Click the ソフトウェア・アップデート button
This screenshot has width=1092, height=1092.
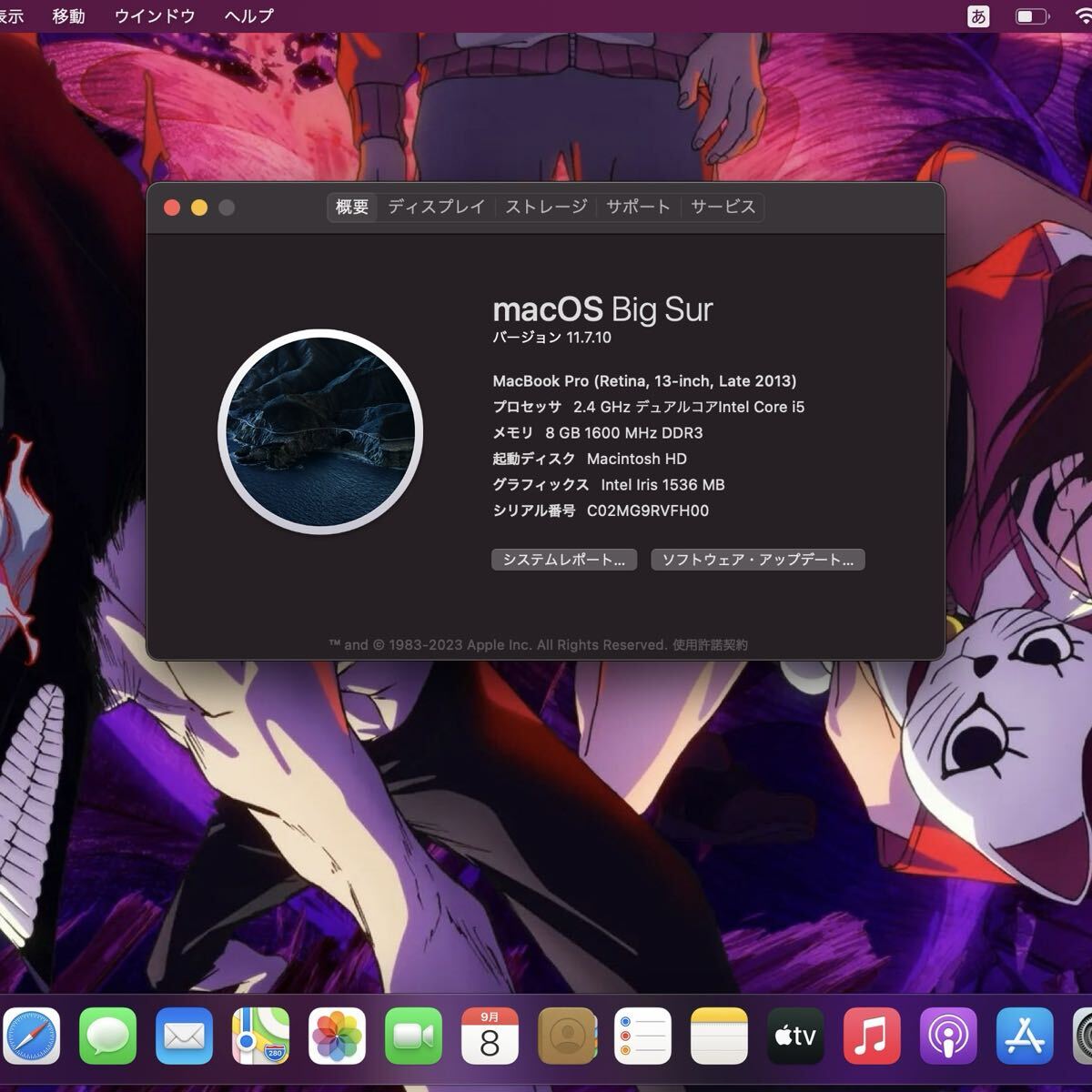(x=757, y=560)
